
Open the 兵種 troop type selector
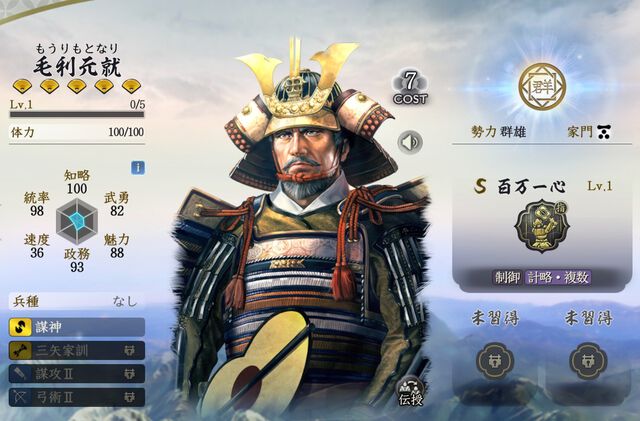pos(77,302)
